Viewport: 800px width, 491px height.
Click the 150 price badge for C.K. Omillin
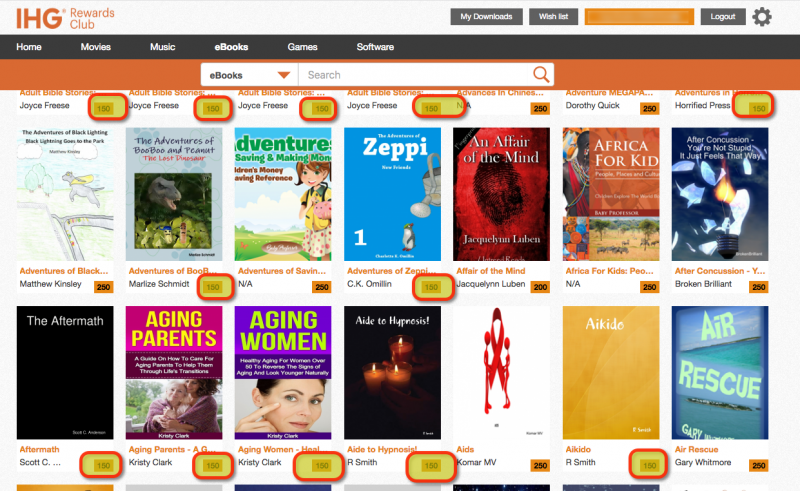pyautogui.click(x=431, y=287)
